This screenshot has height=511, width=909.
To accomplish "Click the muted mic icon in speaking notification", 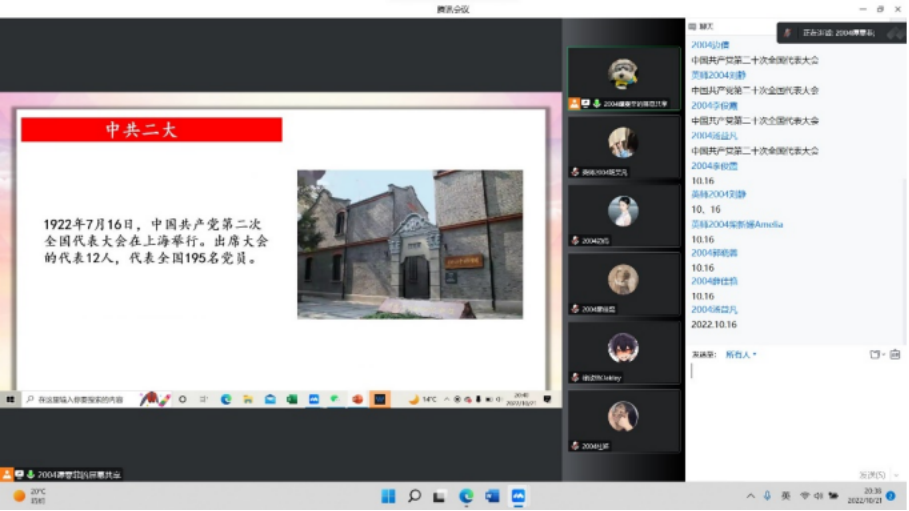I will (787, 33).
